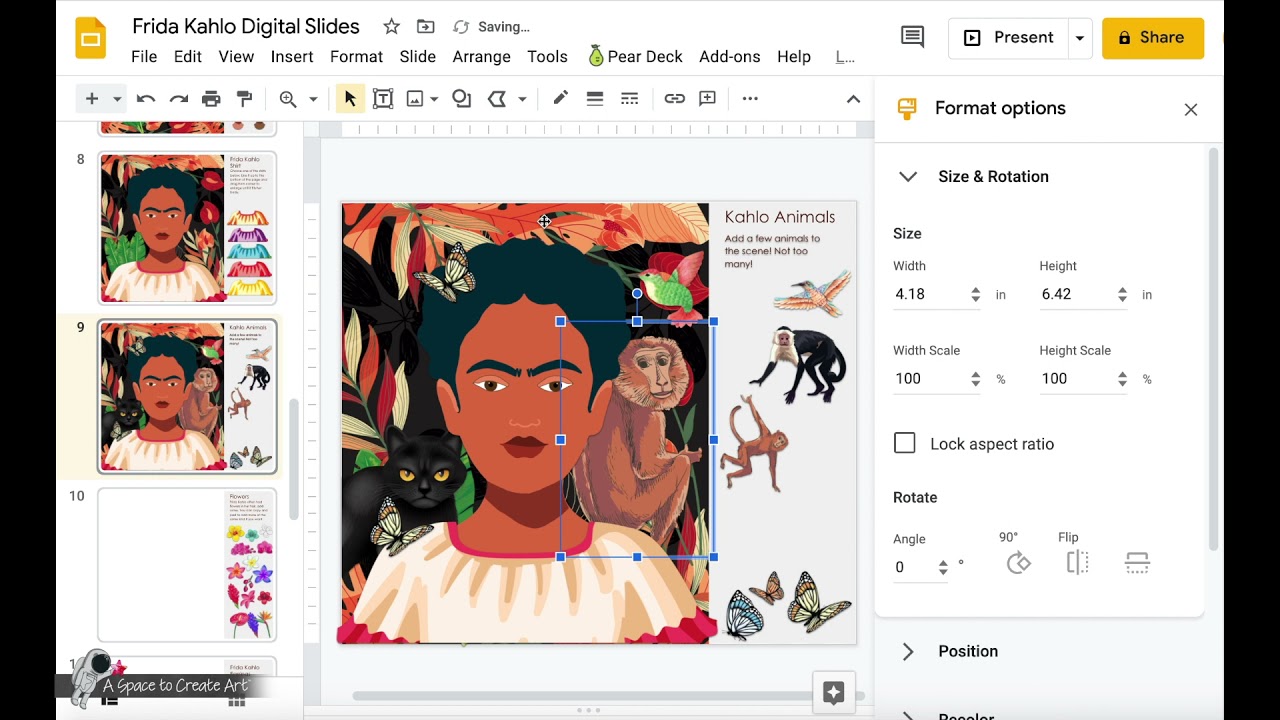The width and height of the screenshot is (1280, 720).
Task: Click the Add comment toolbar icon
Action: click(707, 98)
